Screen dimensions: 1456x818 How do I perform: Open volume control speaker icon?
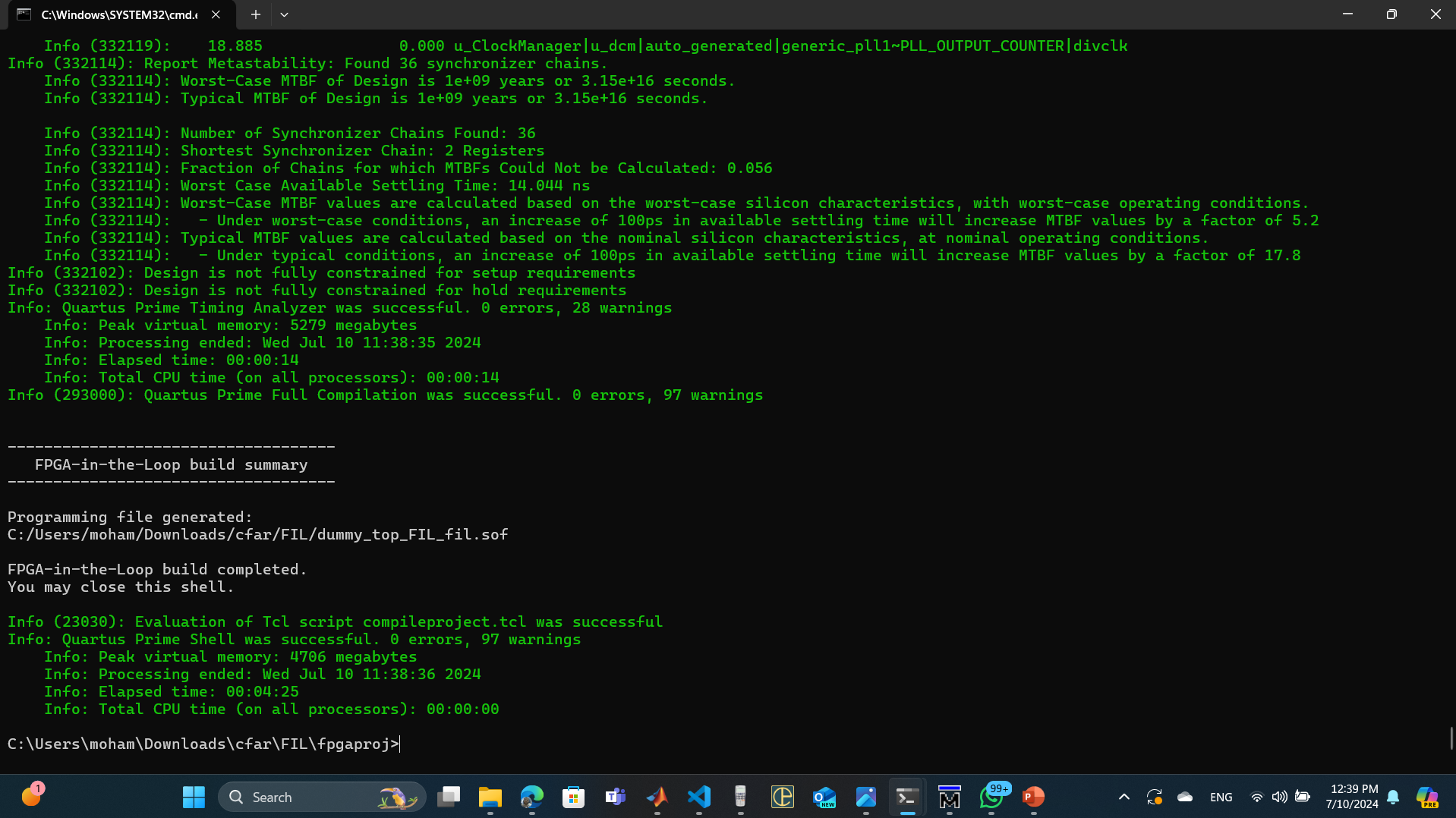point(1280,797)
